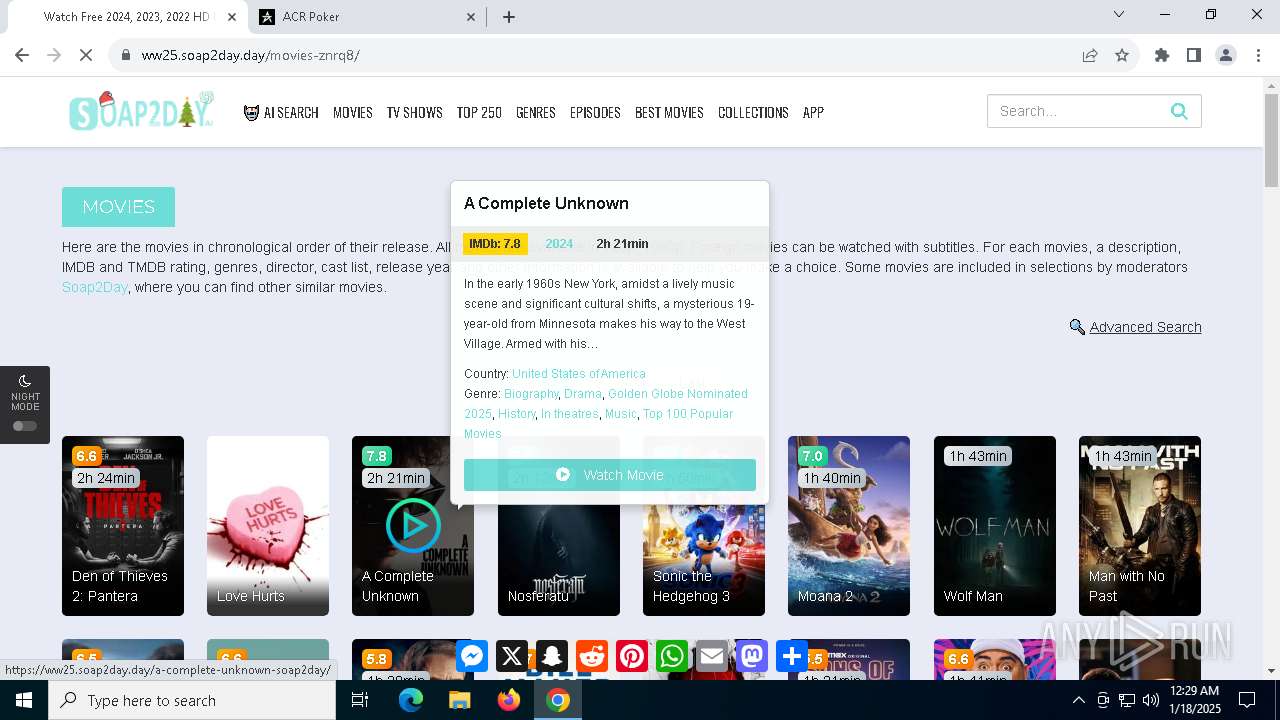Share via Pinterest icon
Viewport: 1280px width, 720px height.
pos(632,656)
